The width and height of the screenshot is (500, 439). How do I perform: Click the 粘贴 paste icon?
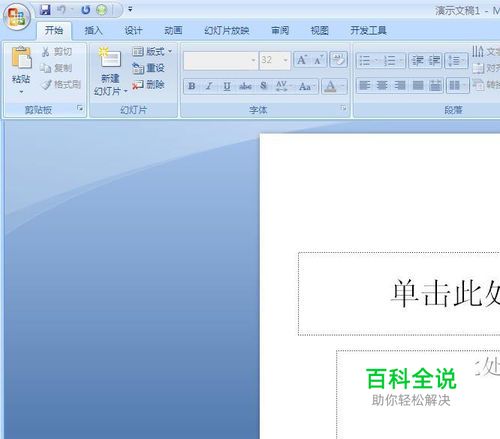(21, 58)
